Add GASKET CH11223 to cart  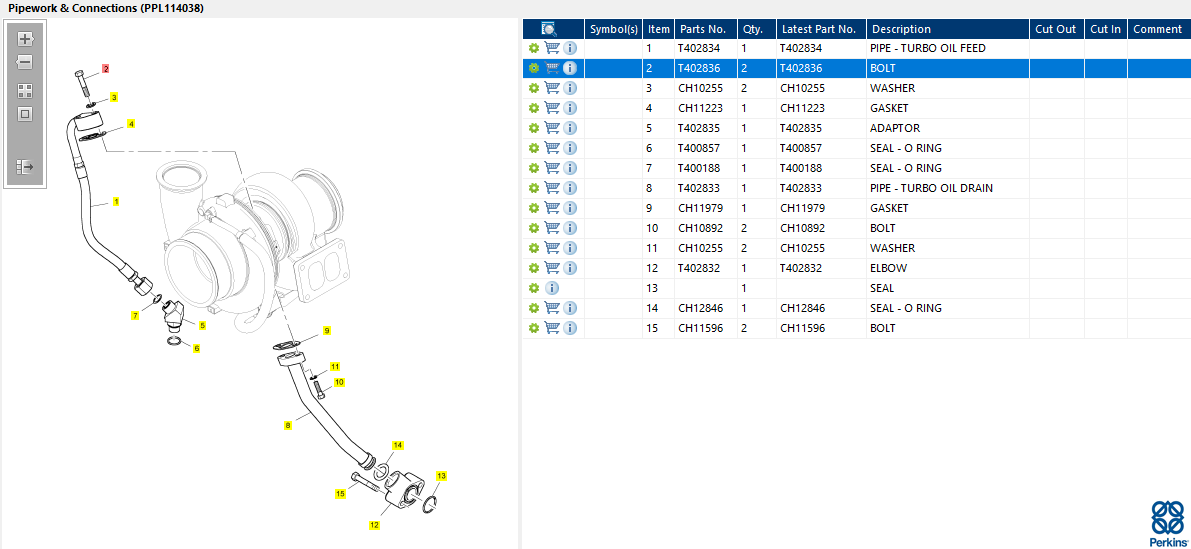[x=552, y=108]
